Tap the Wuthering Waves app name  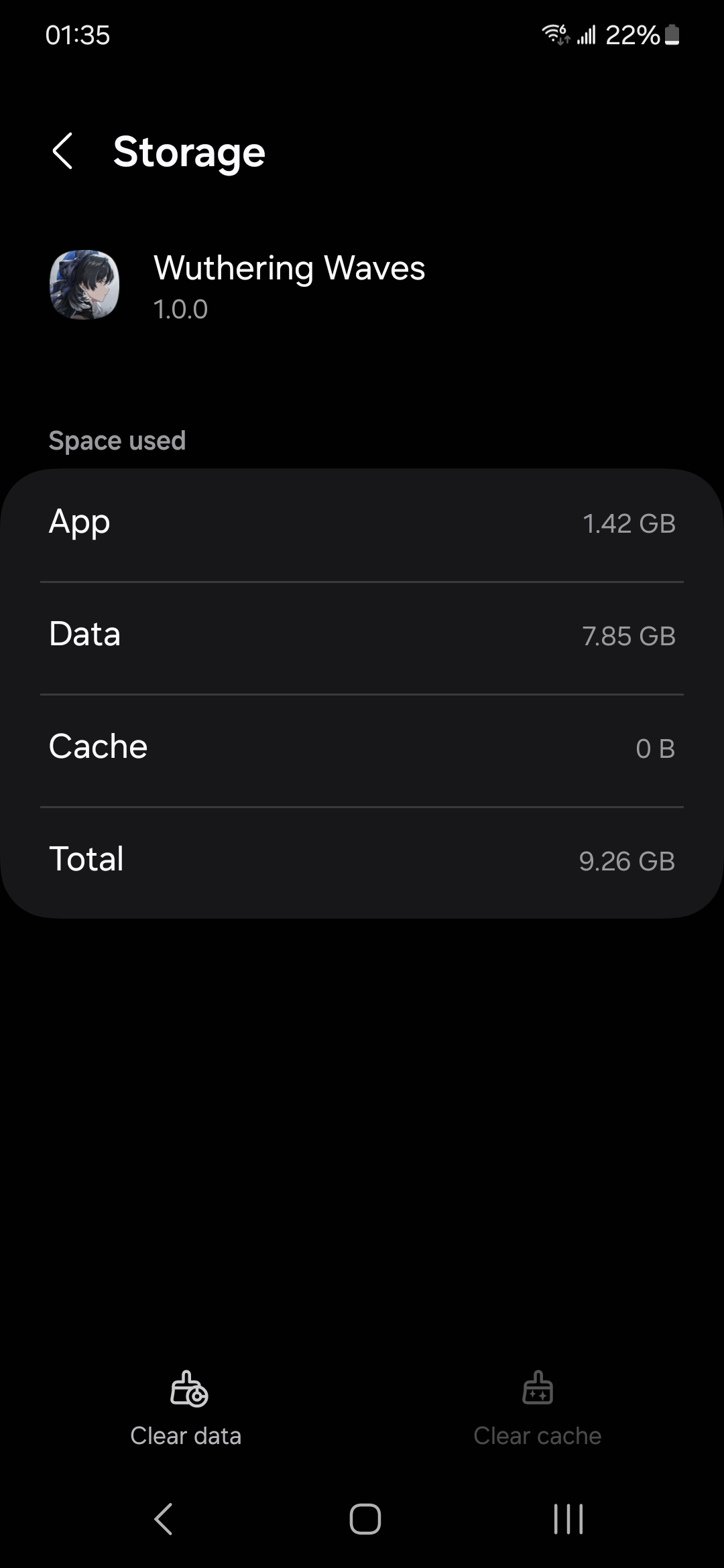tap(289, 268)
